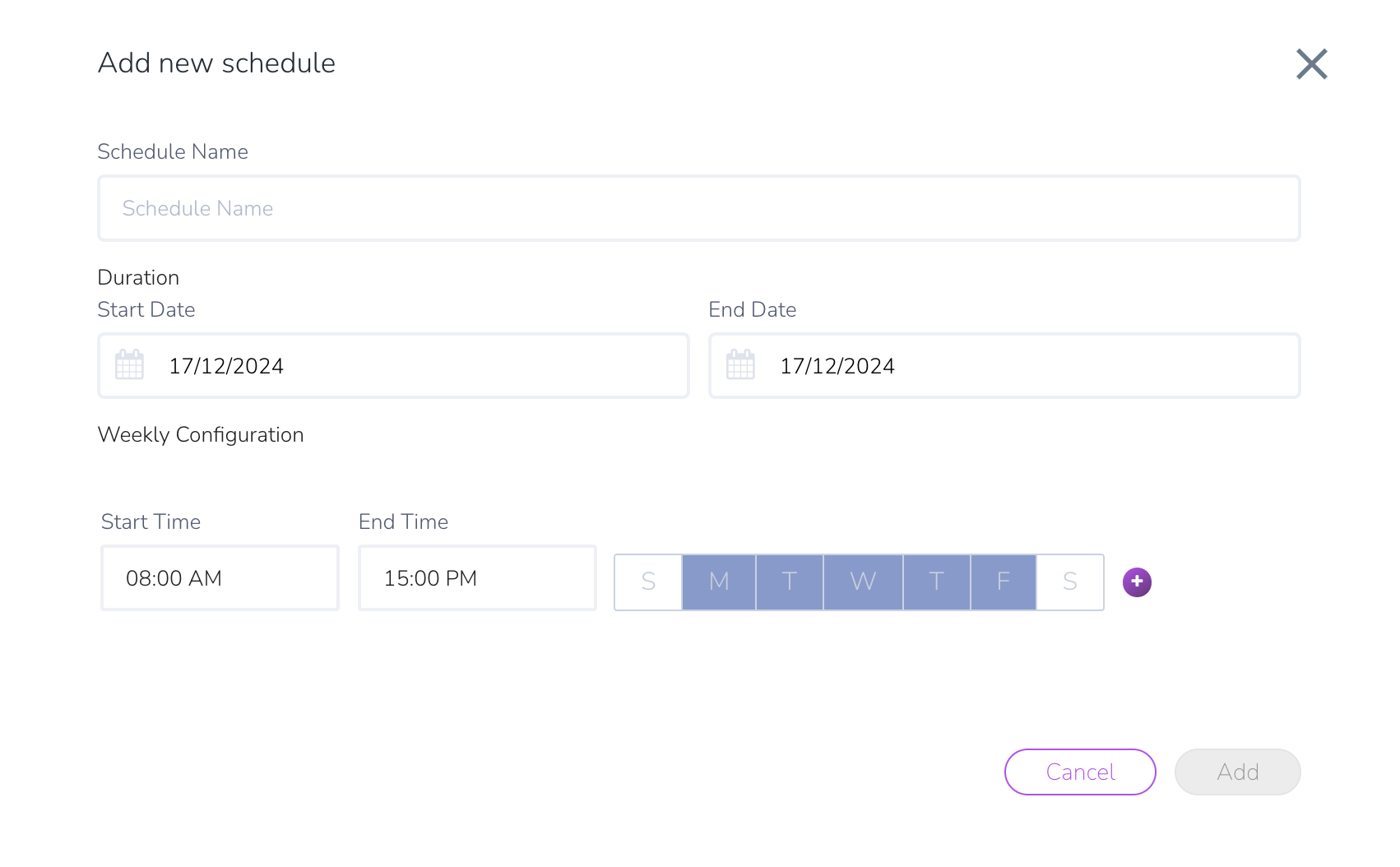Add another time row with plus icon
This screenshot has height=867, width=1400.
(x=1137, y=582)
